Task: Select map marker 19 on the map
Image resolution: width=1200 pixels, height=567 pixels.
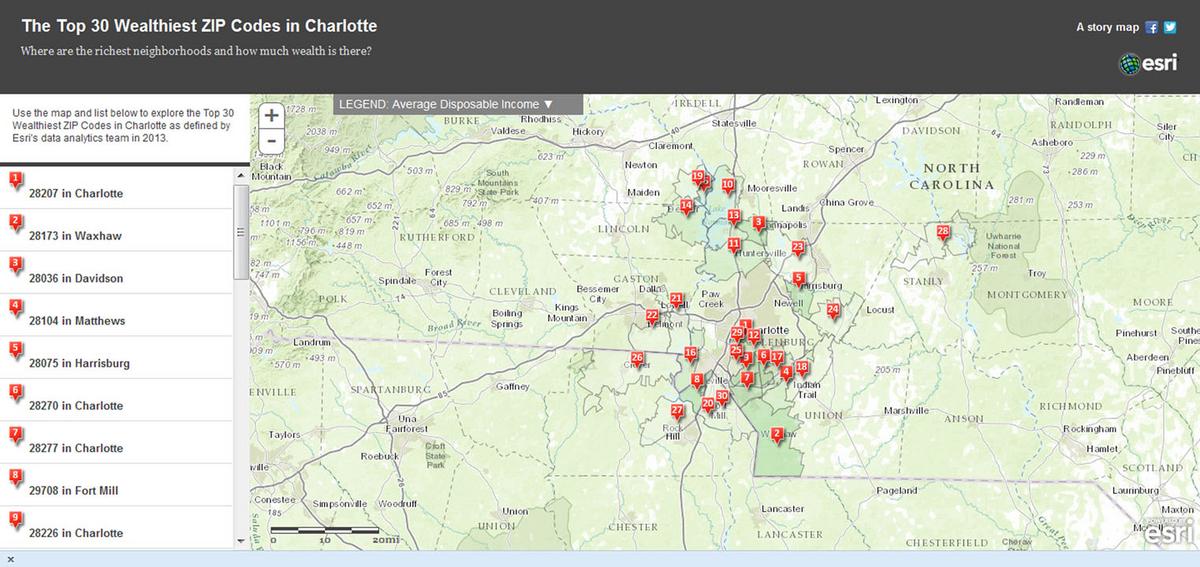Action: pyautogui.click(x=698, y=178)
